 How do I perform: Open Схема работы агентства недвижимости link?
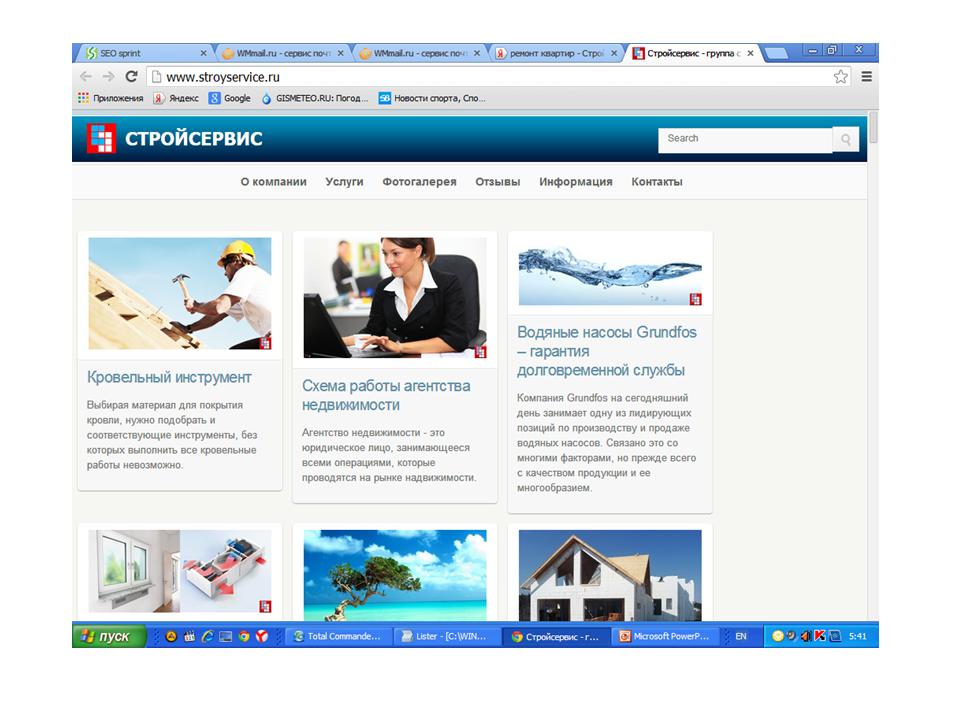(386, 396)
